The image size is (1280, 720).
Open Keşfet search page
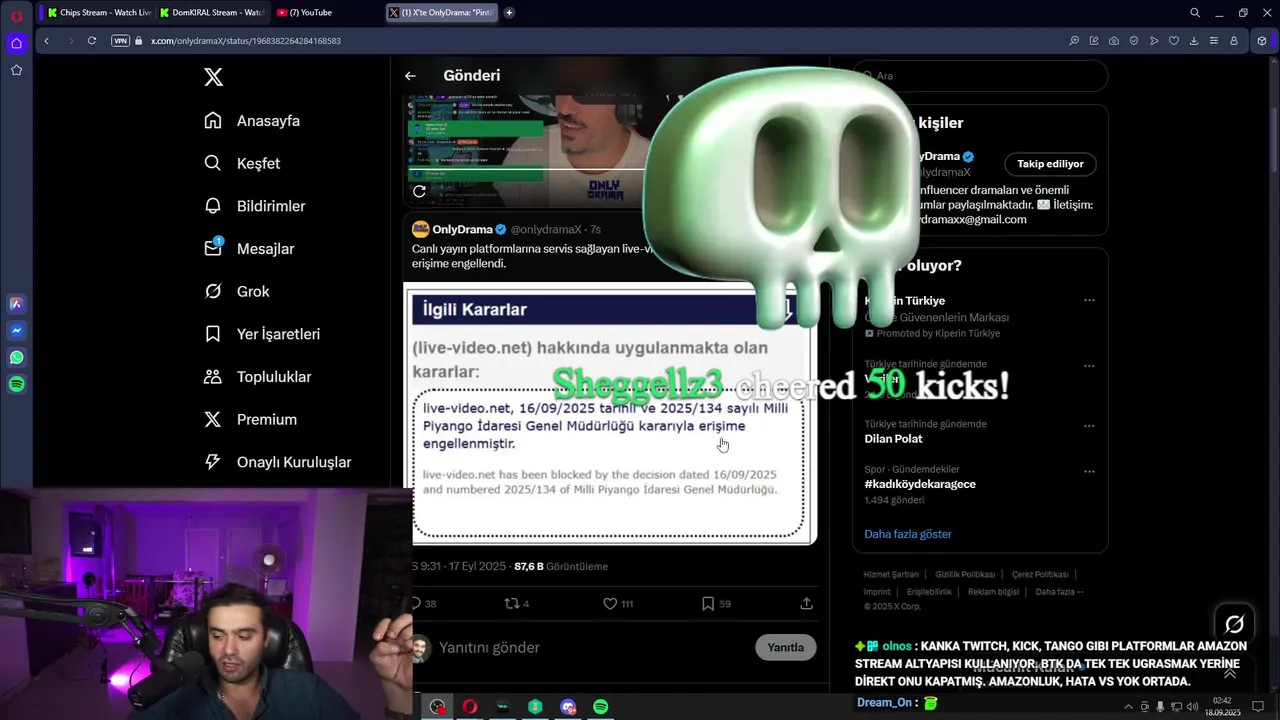[242, 163]
